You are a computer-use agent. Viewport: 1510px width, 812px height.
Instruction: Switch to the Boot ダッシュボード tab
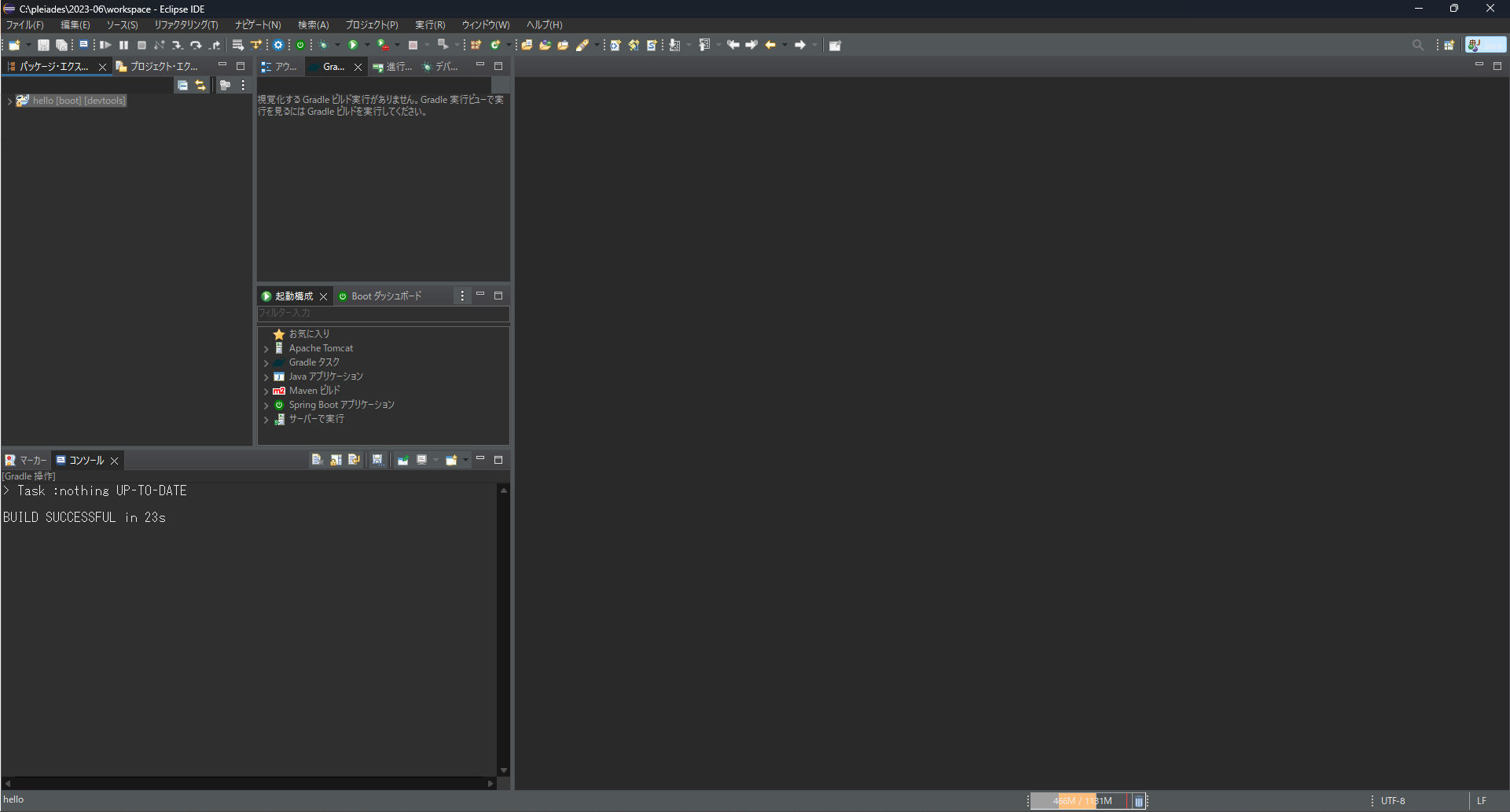(388, 296)
